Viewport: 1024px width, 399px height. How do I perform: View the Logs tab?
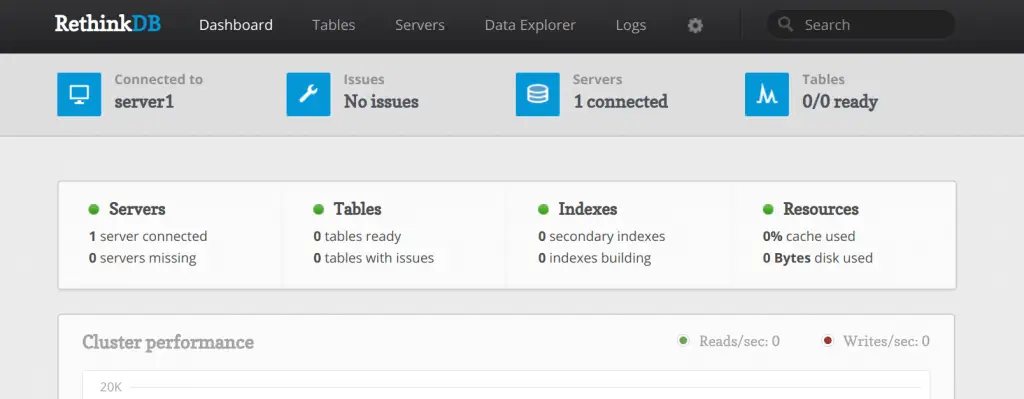631,25
